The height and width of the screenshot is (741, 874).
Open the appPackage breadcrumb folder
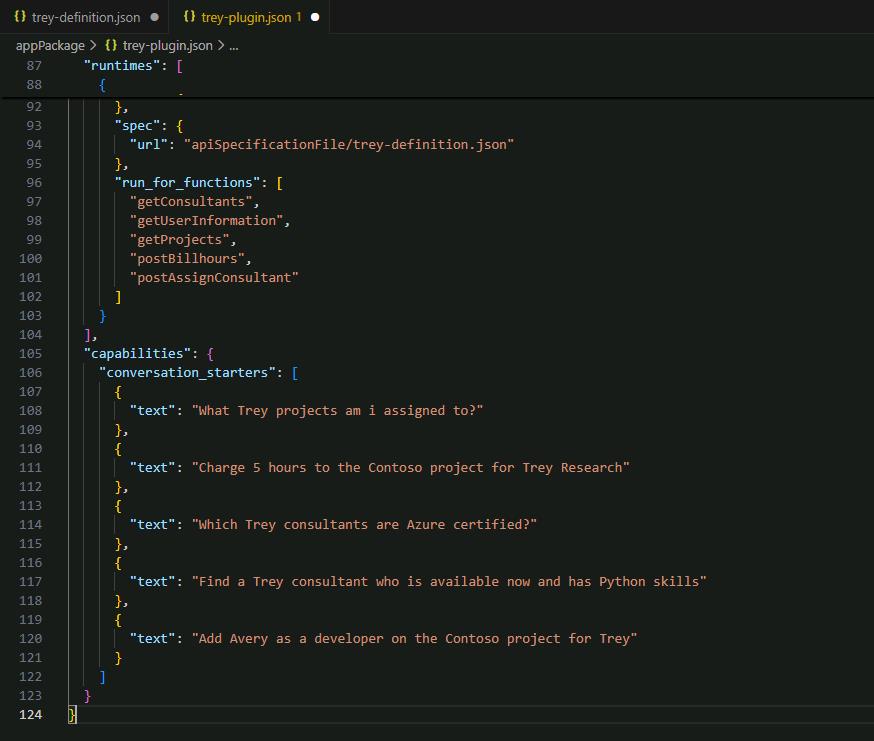coord(50,46)
